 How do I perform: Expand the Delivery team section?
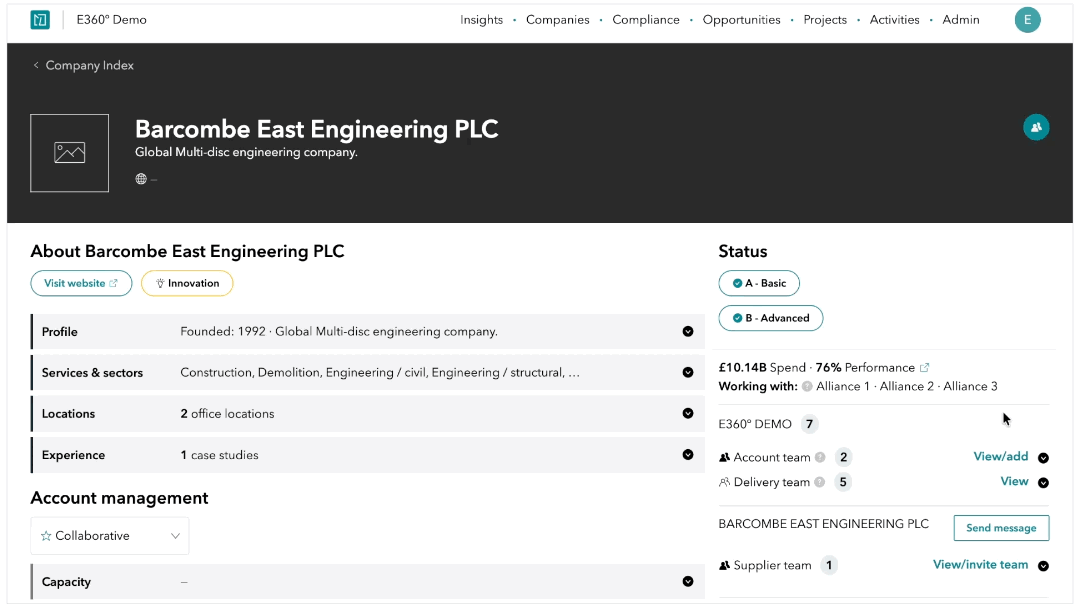pos(1043,483)
